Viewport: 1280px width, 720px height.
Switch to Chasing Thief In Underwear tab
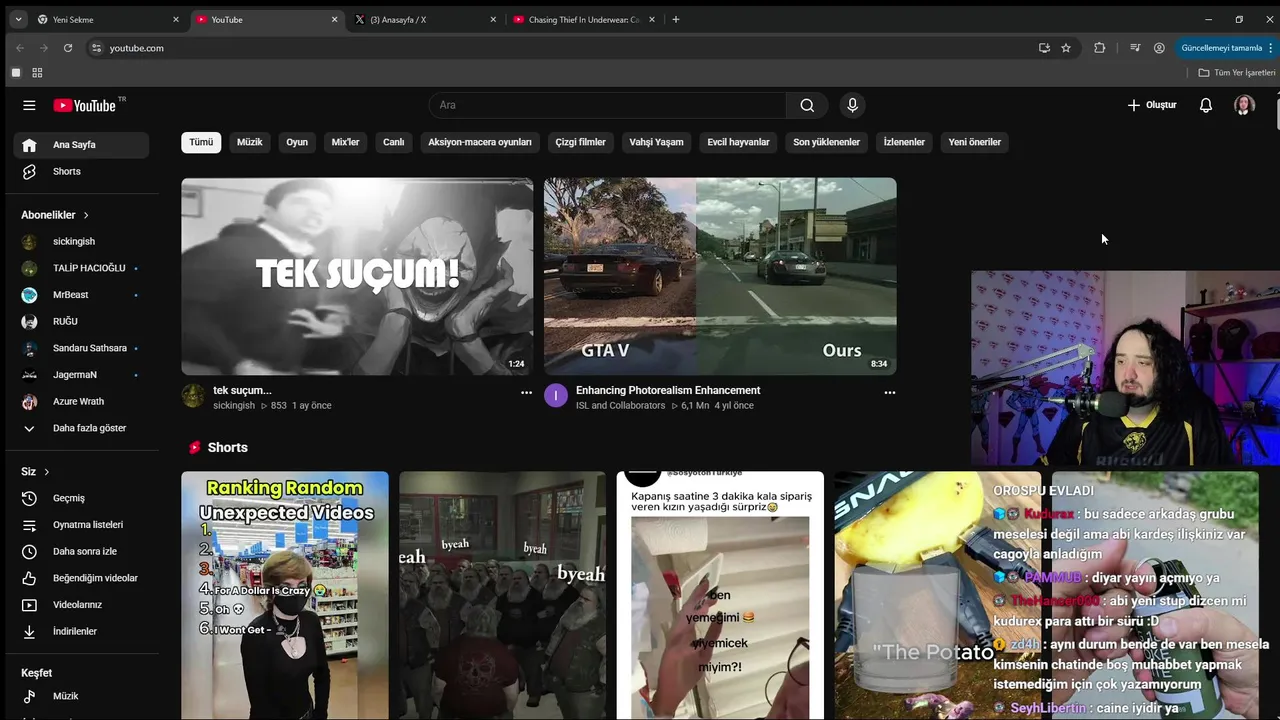(x=583, y=19)
